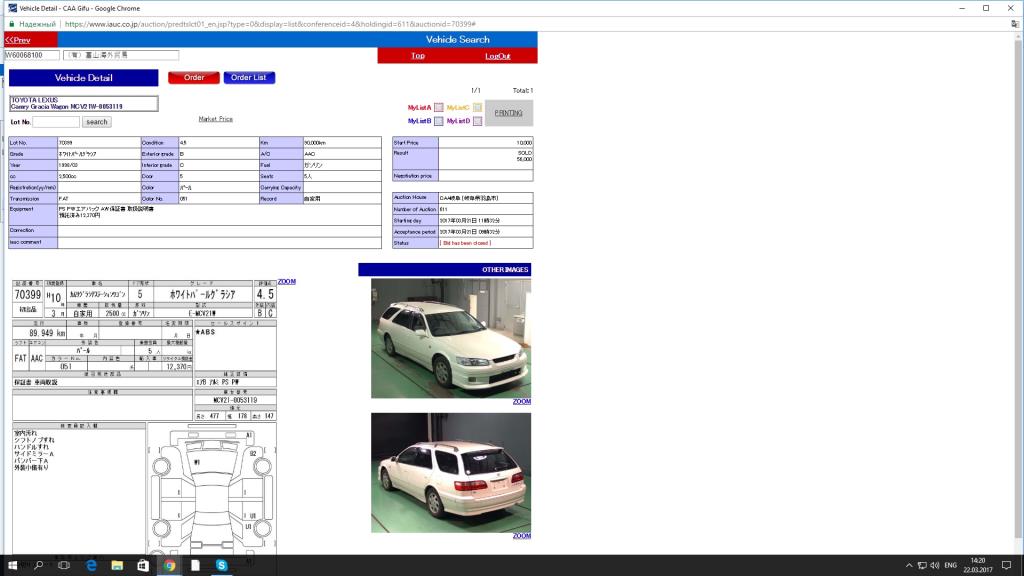Tick the MyListD checkbox
Image resolution: width=1024 pixels, height=576 pixels.
click(x=477, y=121)
